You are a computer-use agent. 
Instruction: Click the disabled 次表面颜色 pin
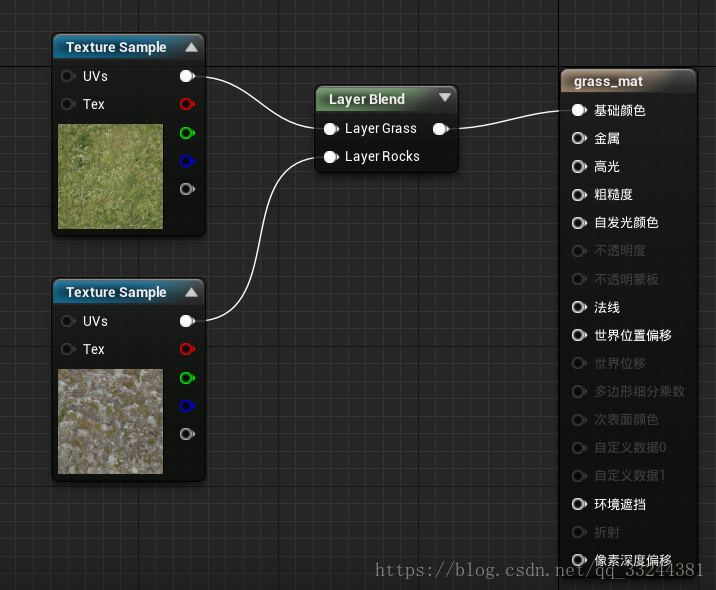(x=579, y=419)
